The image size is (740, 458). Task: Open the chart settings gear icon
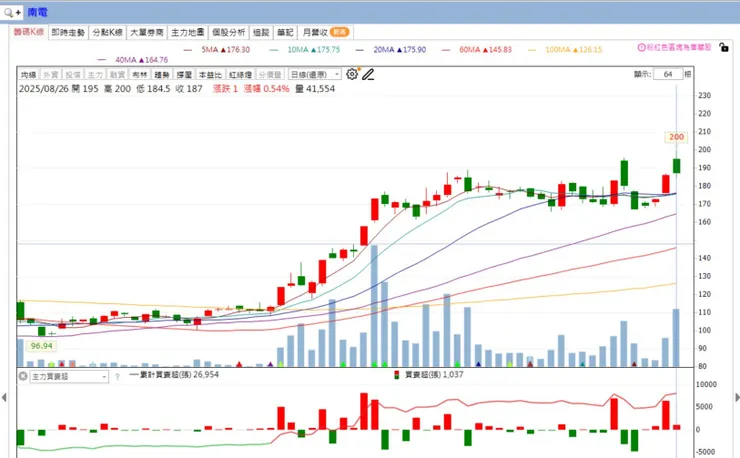(x=352, y=74)
